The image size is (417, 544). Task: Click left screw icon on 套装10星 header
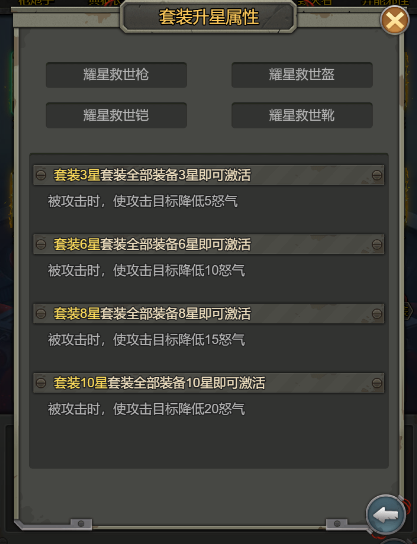[x=41, y=383]
